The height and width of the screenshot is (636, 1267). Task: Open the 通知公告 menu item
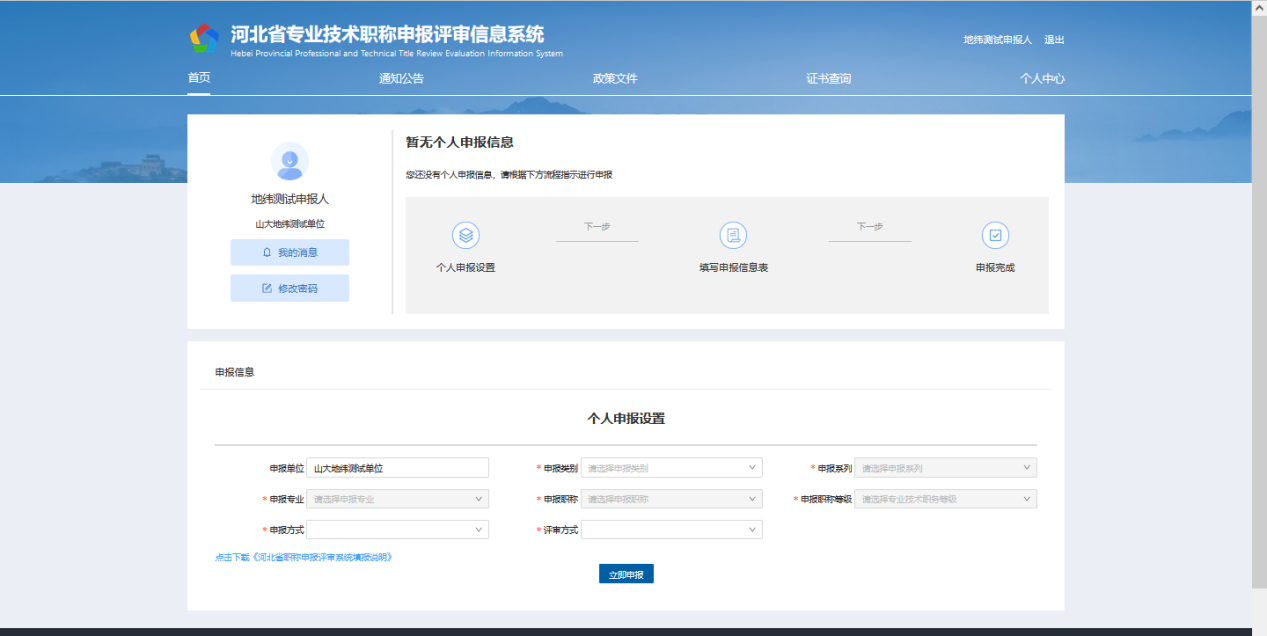[401, 78]
